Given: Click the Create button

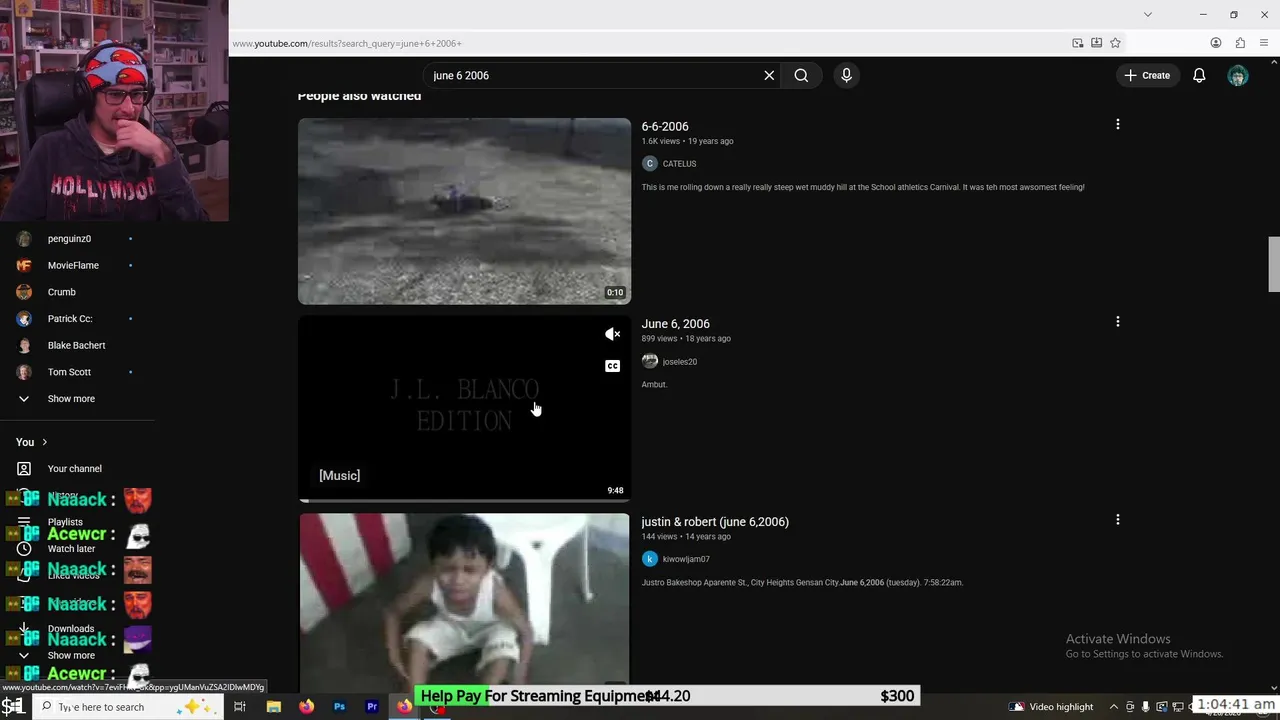Looking at the screenshot, I should point(1147,75).
